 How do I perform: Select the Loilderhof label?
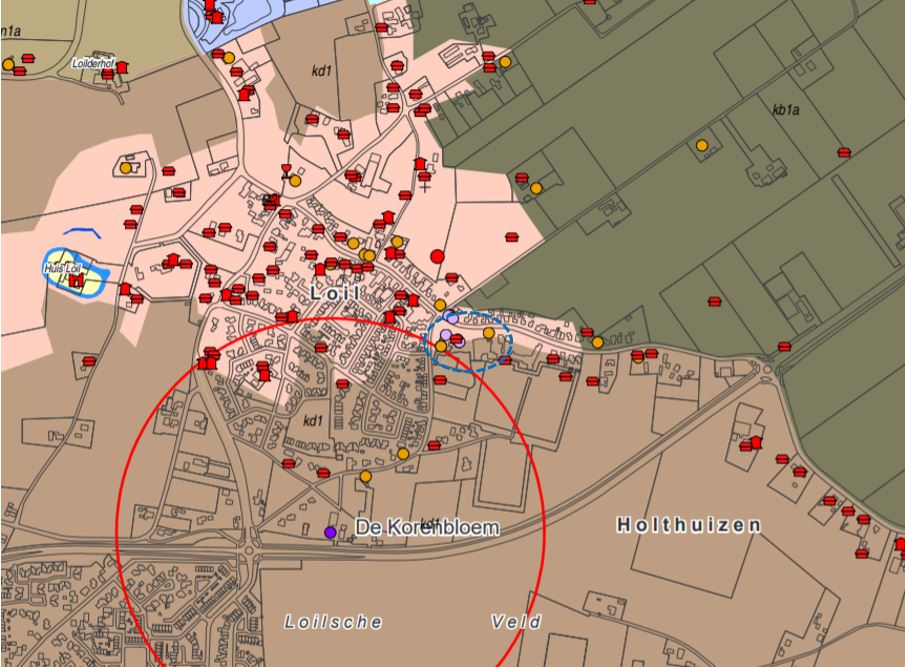94,63
